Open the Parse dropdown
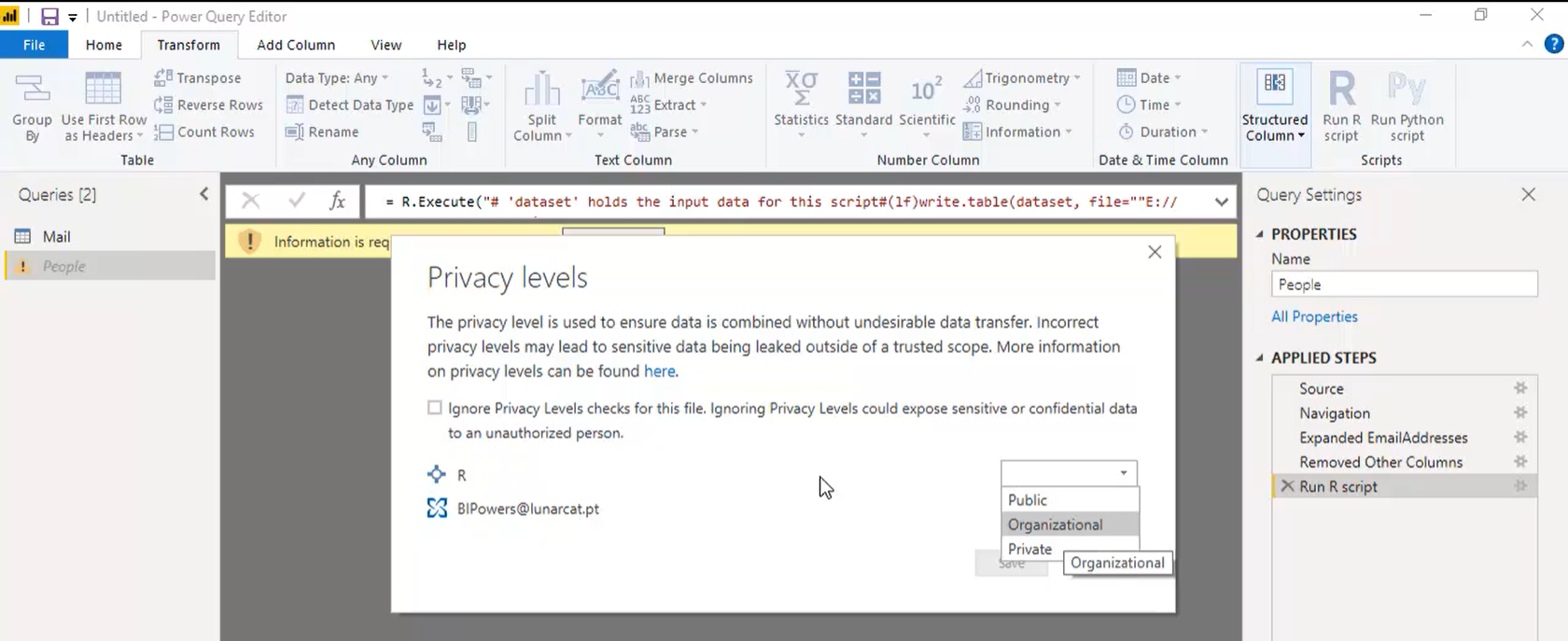 (x=665, y=132)
